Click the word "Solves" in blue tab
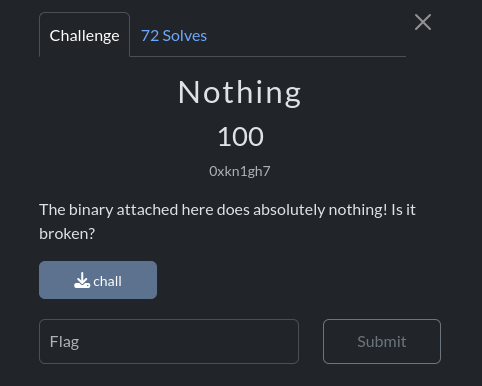The image size is (482, 386). [x=185, y=36]
